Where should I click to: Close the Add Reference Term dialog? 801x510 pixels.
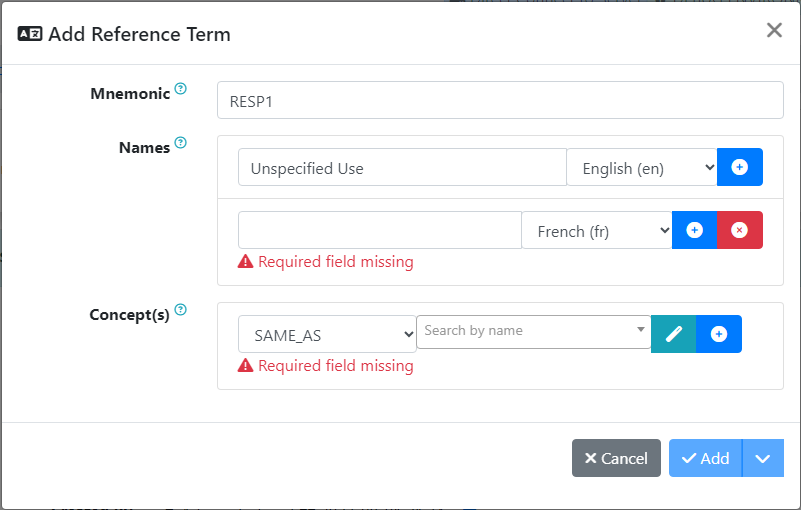[x=774, y=30]
